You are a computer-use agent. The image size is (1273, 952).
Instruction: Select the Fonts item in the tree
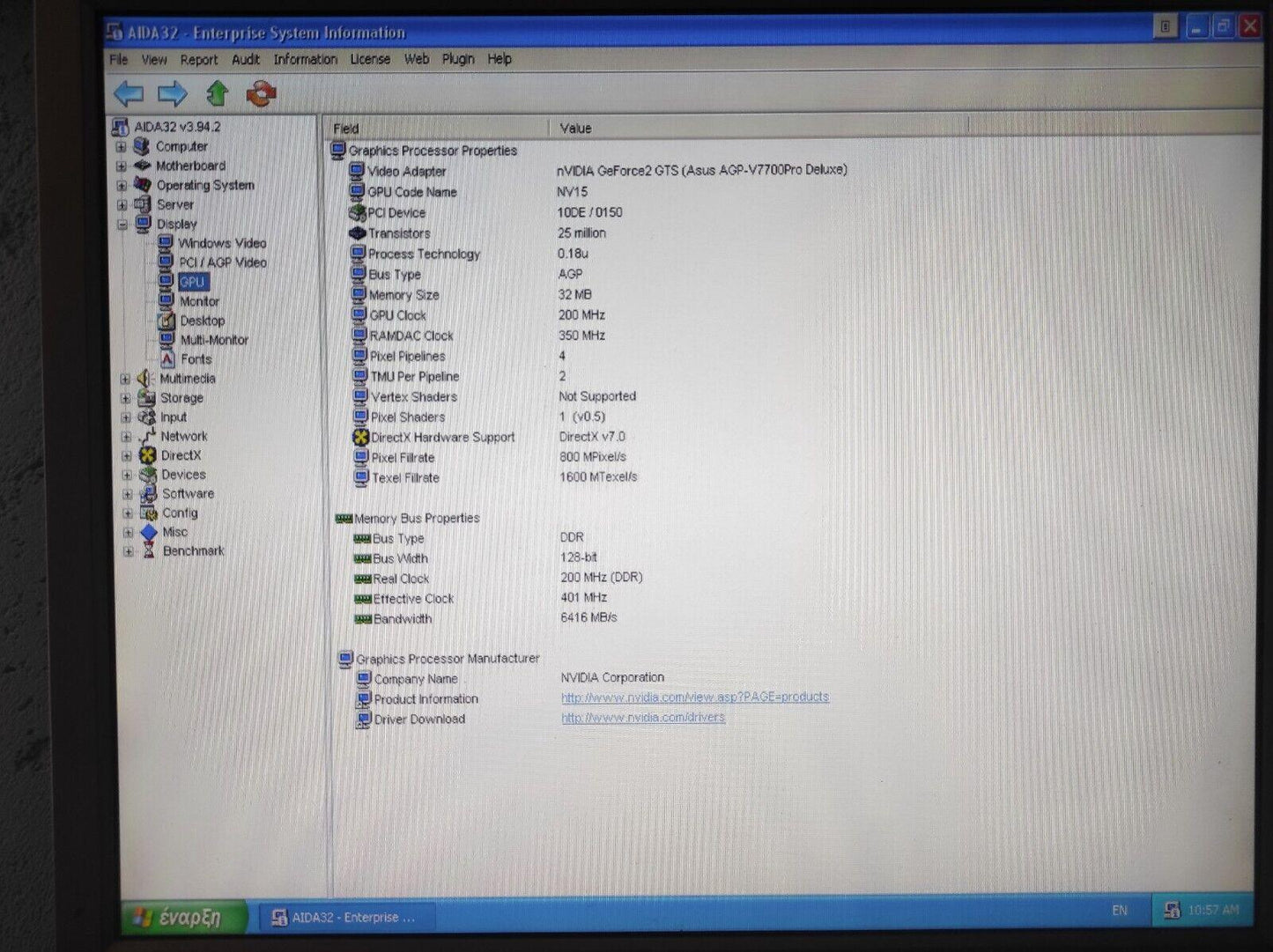(196, 359)
